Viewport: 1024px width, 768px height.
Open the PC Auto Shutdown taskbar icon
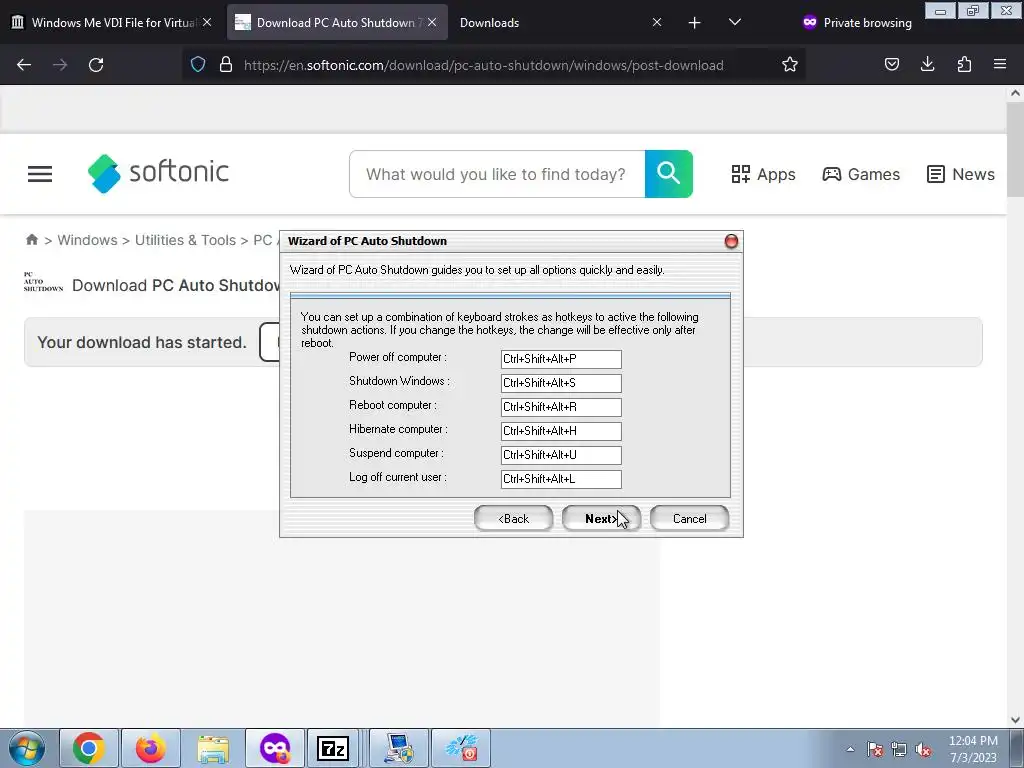pyautogui.click(x=462, y=748)
